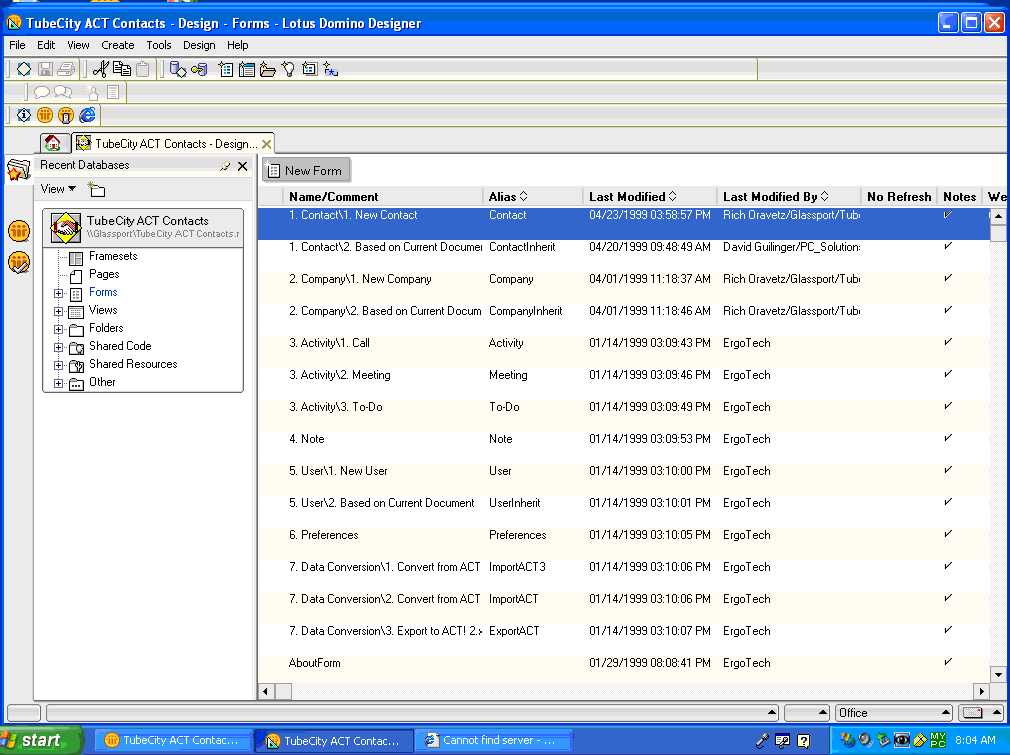Screen dimensions: 1010x755
Task: Click the Cut scissors icon
Action: [x=100, y=69]
